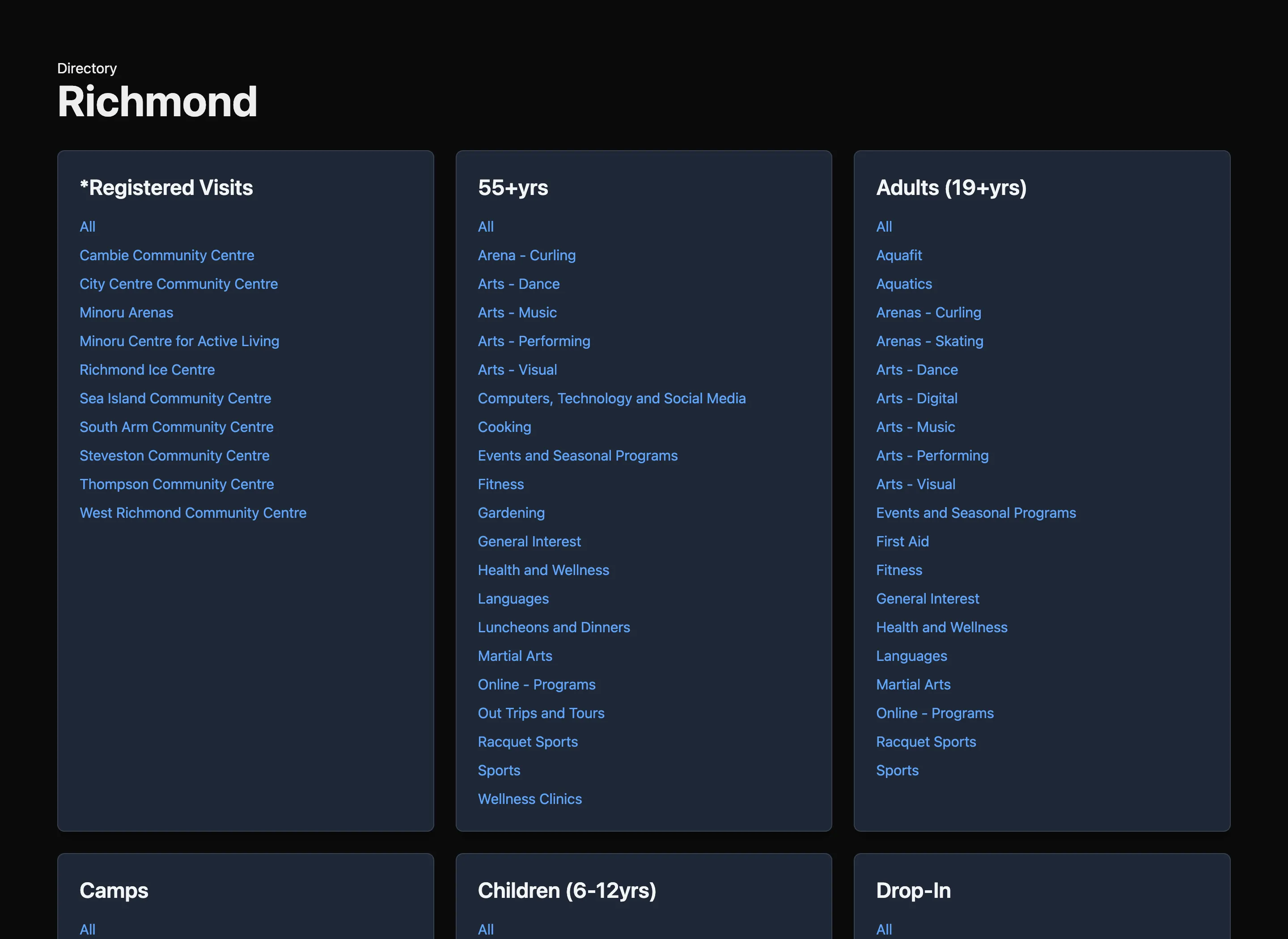1288x939 pixels.
Task: Select Computers, Technology and Social Media
Action: [x=612, y=398]
